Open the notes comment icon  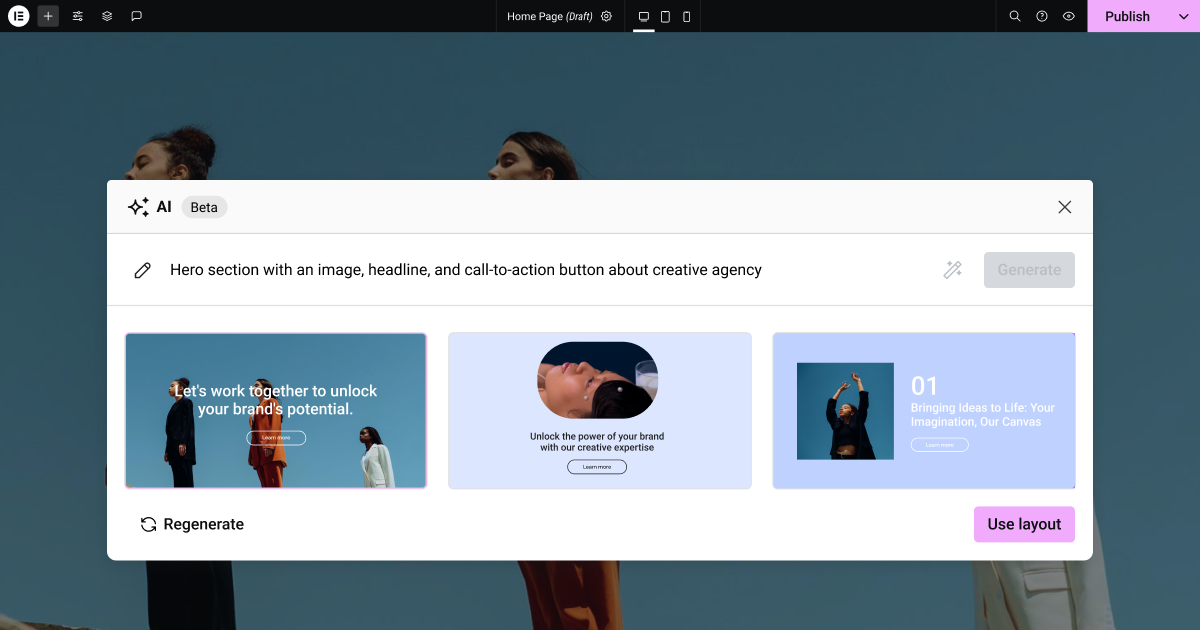[137, 16]
